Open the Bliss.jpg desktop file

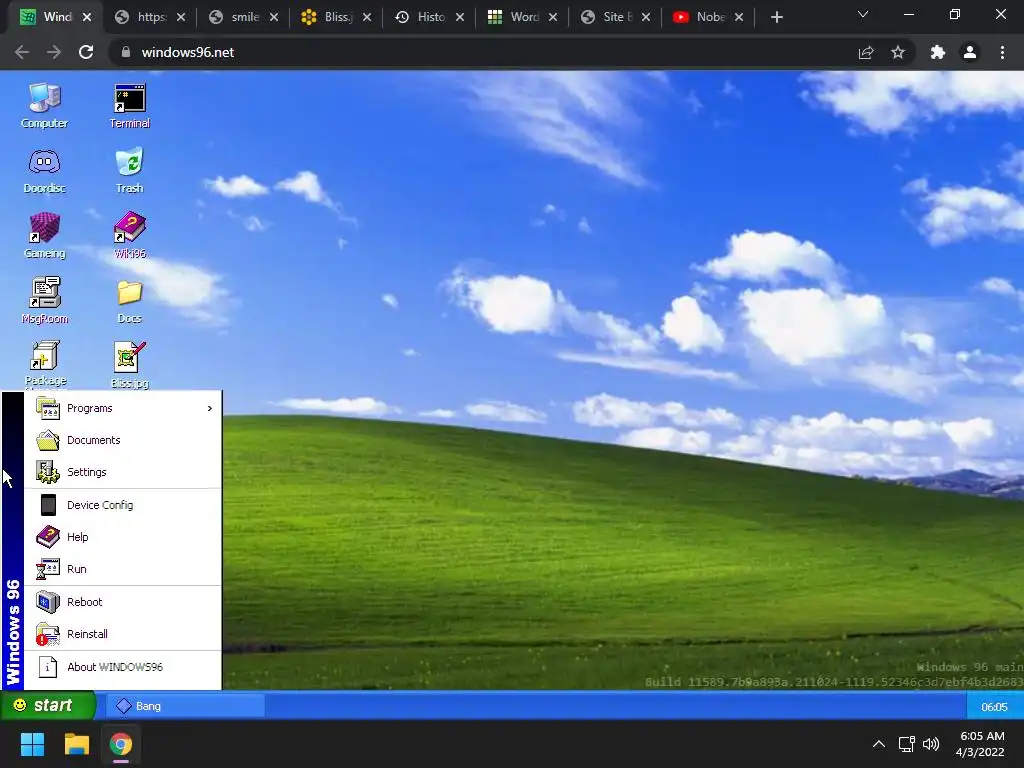[129, 364]
